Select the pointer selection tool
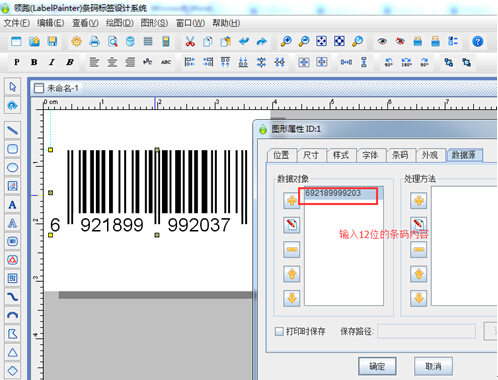The image size is (498, 380). click(13, 87)
